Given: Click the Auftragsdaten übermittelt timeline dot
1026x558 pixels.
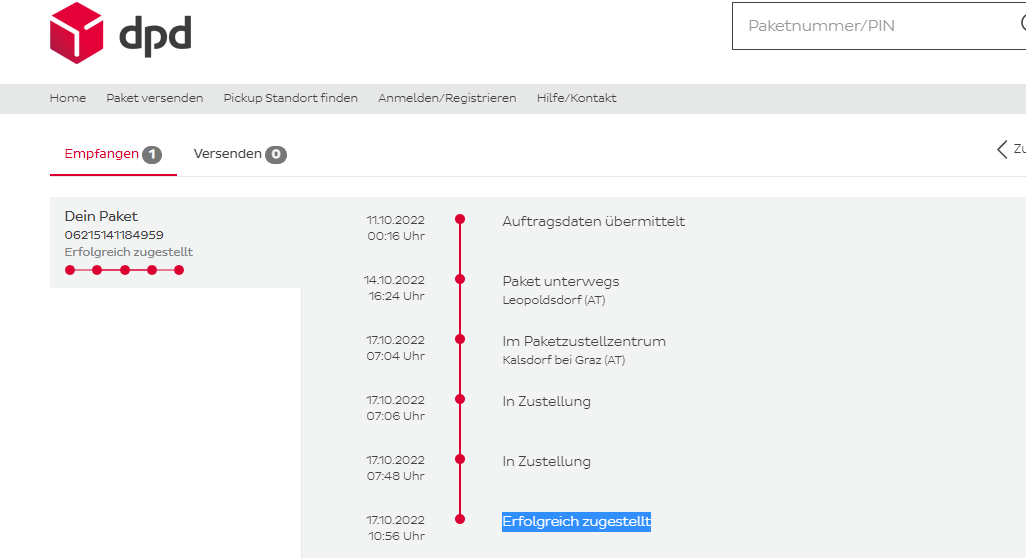Looking at the screenshot, I should pyautogui.click(x=460, y=219).
